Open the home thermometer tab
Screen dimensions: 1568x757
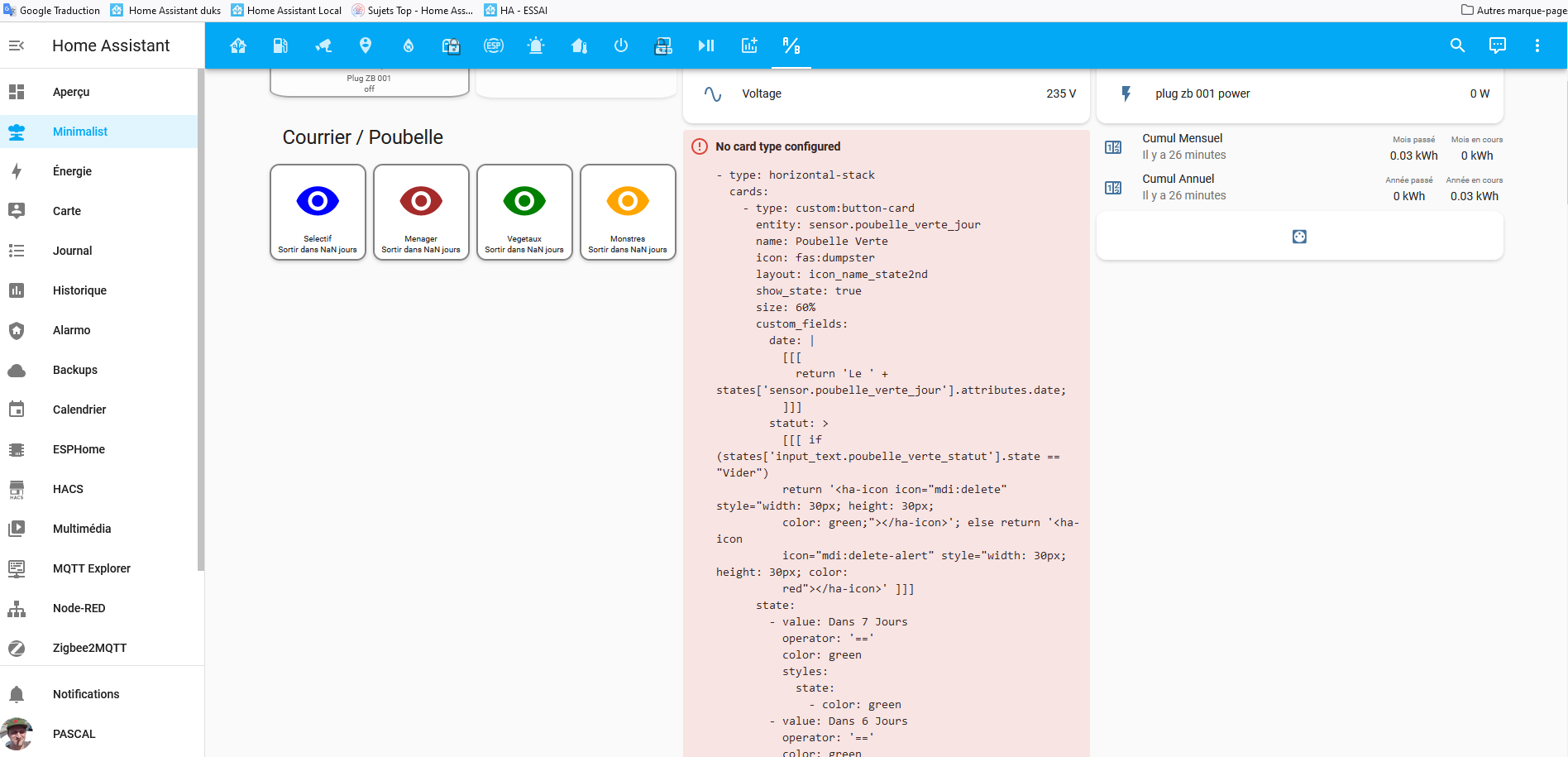point(579,46)
